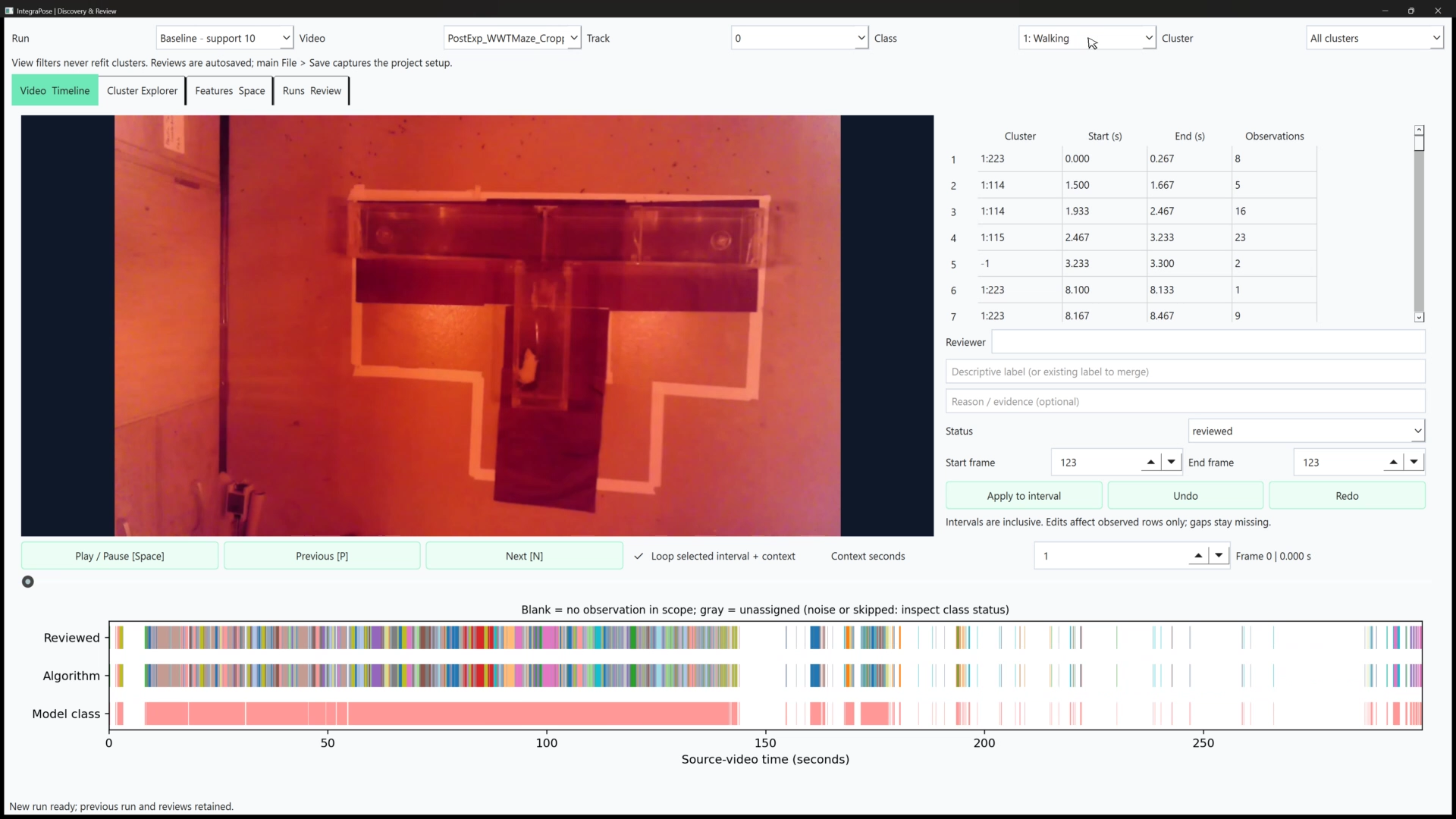This screenshot has height=819, width=1456.
Task: Click the End (s) column header
Action: pos(1189,136)
